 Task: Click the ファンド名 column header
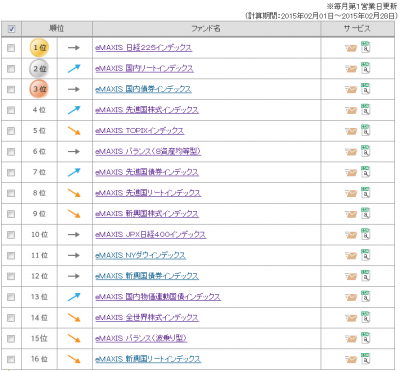(x=206, y=29)
